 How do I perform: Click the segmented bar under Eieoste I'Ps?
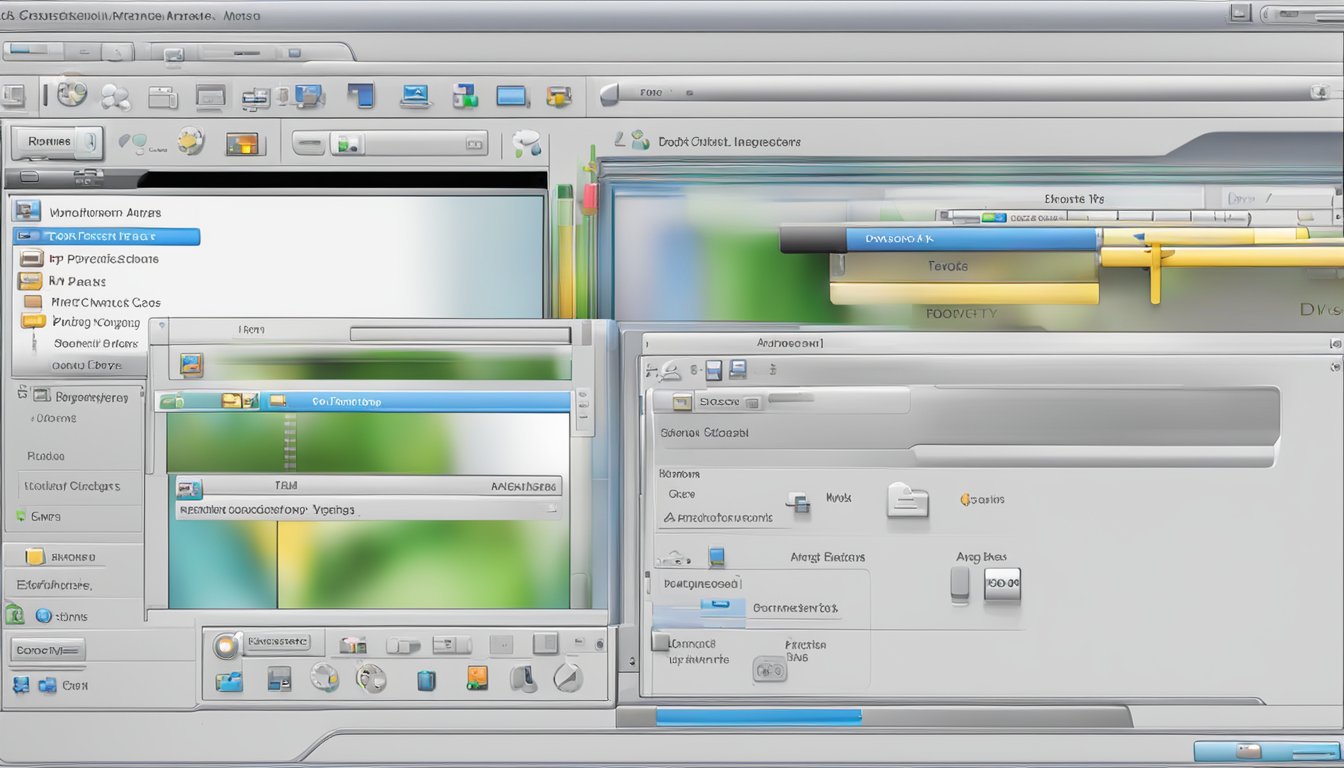(1093, 216)
